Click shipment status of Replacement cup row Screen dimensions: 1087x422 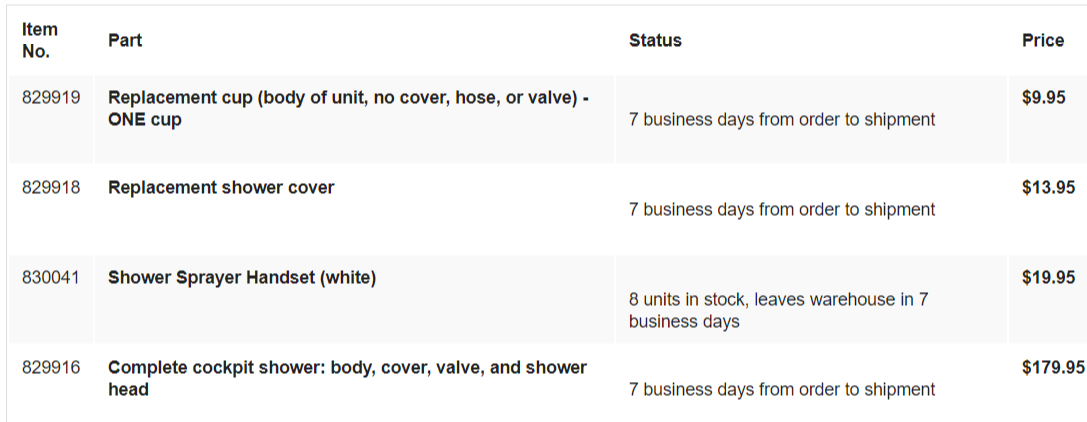click(782, 120)
